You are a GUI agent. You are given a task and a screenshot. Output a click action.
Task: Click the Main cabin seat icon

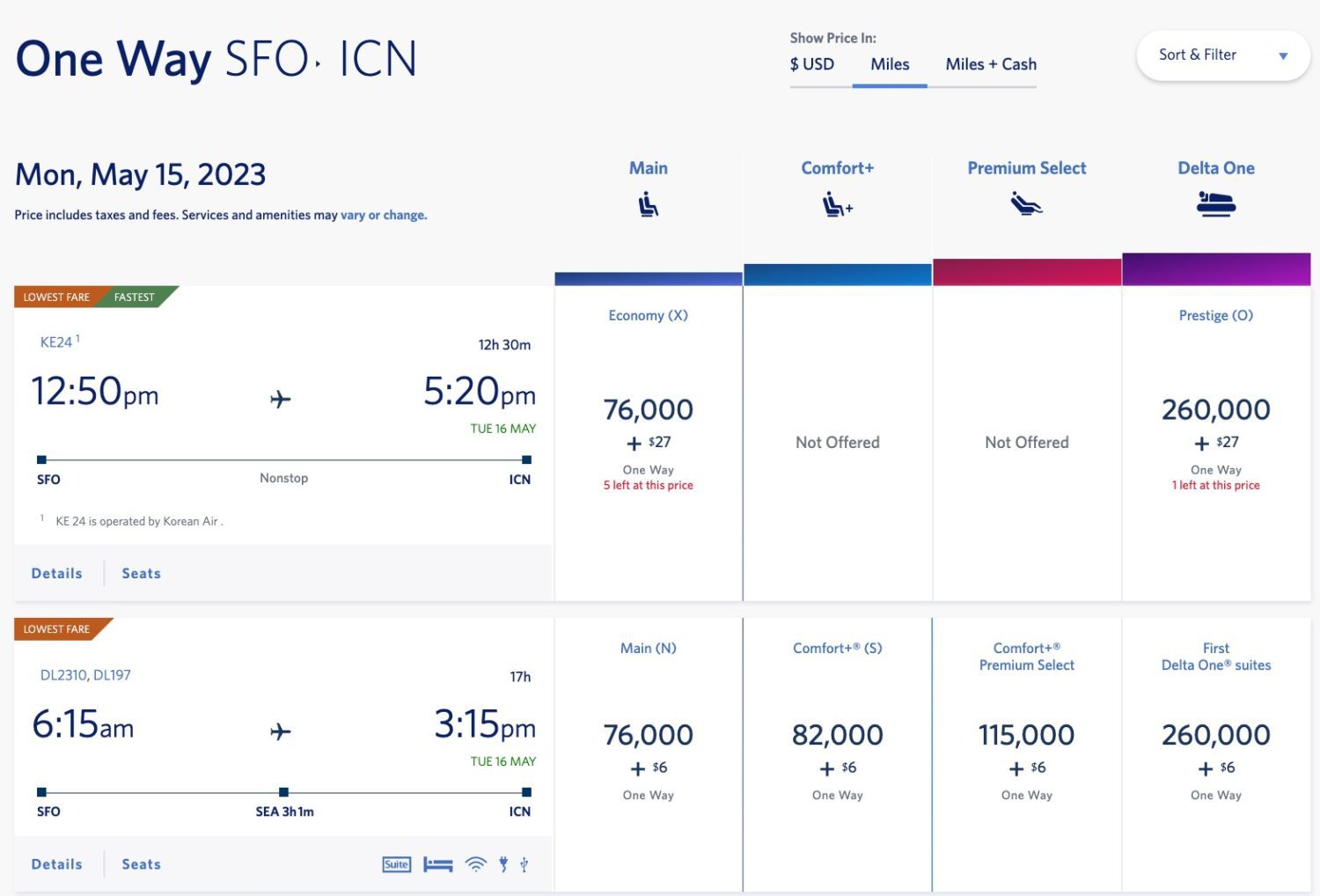click(x=648, y=205)
